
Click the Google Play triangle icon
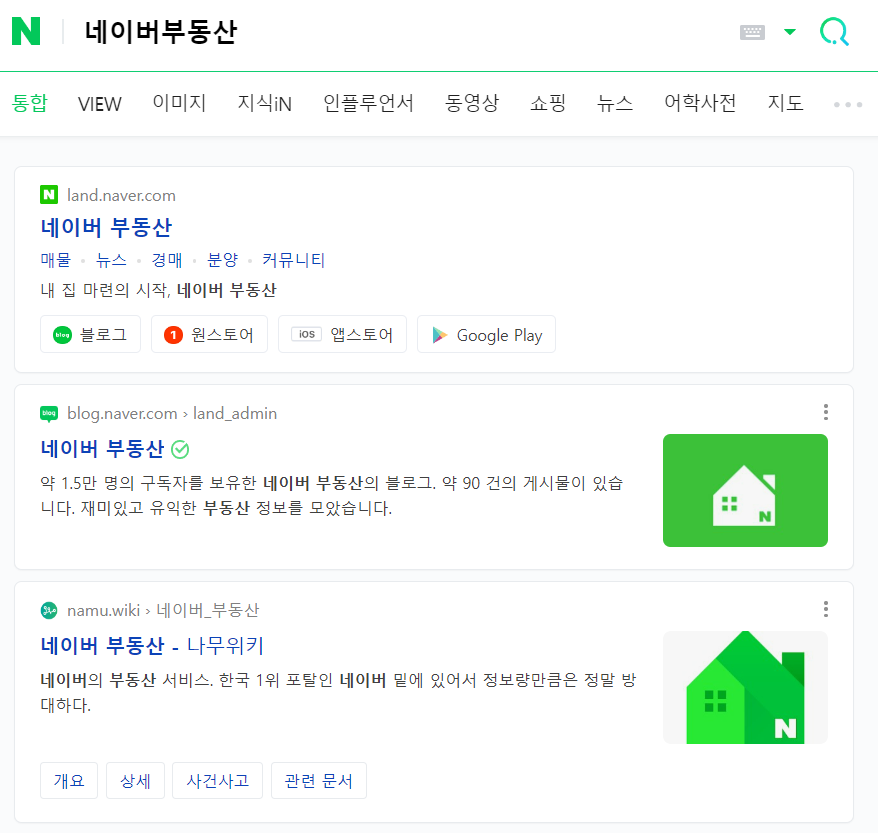pos(438,334)
